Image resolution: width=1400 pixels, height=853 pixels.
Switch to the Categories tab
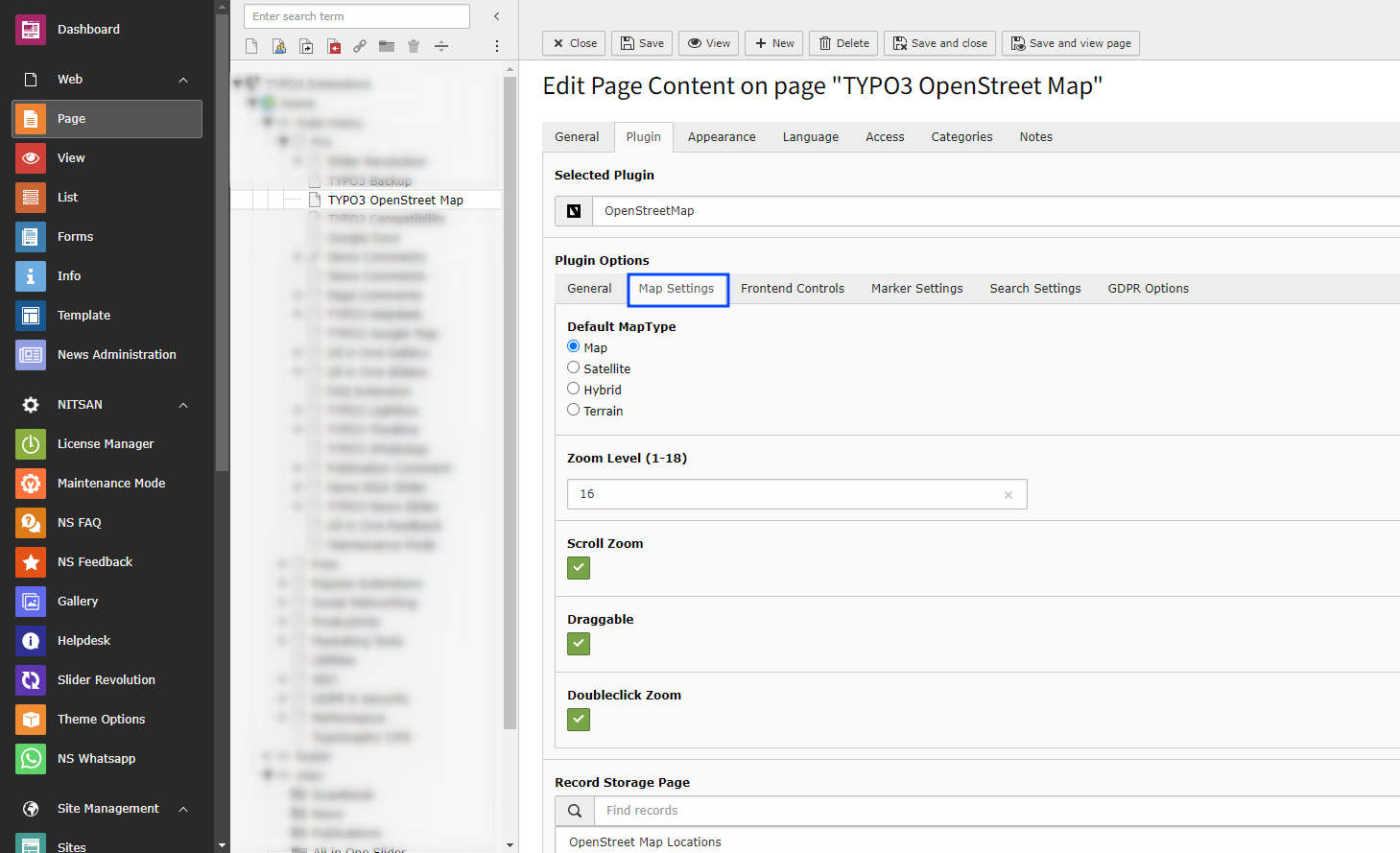pos(961,137)
